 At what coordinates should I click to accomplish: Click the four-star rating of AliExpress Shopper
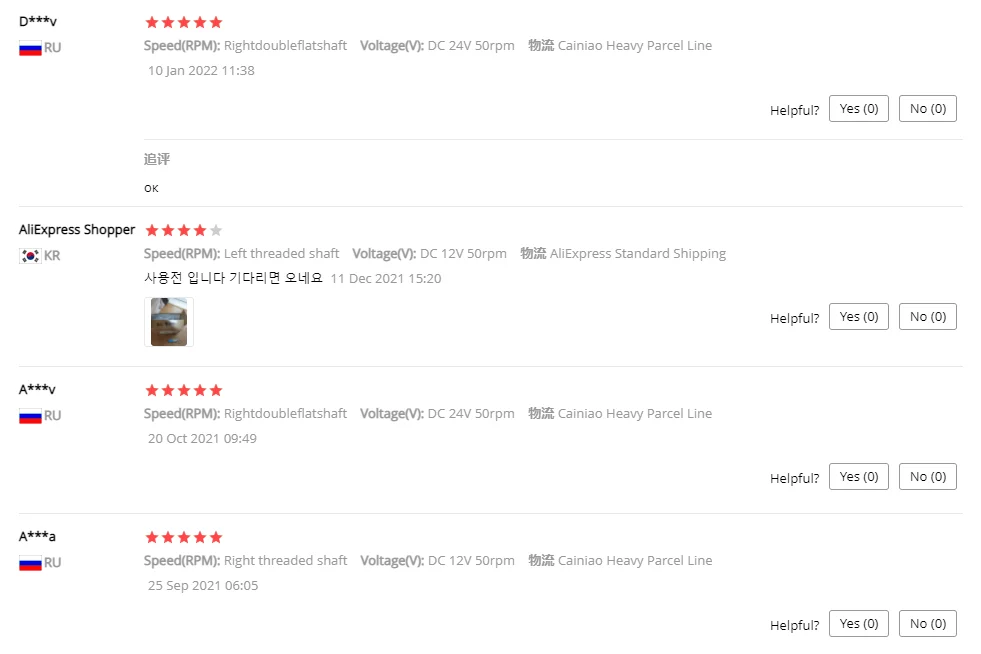click(x=184, y=230)
